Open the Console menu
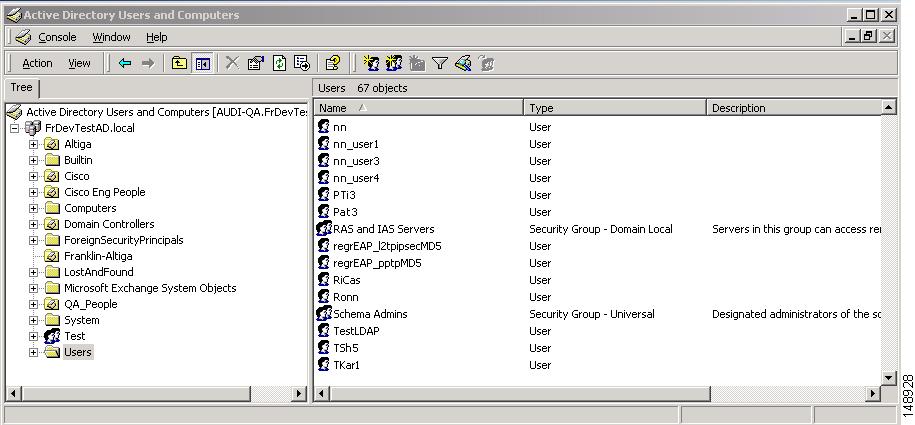The width and height of the screenshot is (915, 425). [x=57, y=37]
